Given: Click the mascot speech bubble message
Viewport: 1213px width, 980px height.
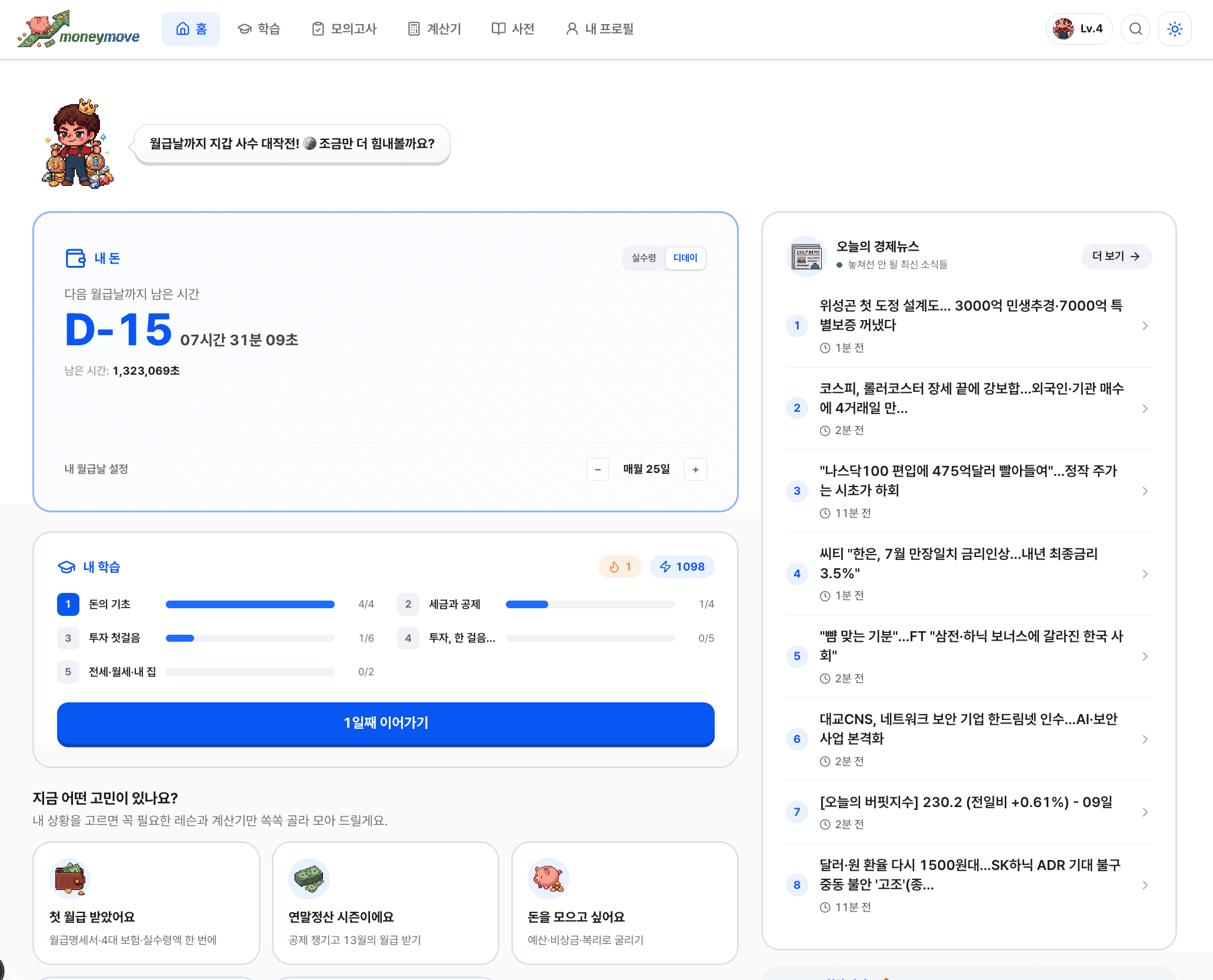Looking at the screenshot, I should pos(292,144).
